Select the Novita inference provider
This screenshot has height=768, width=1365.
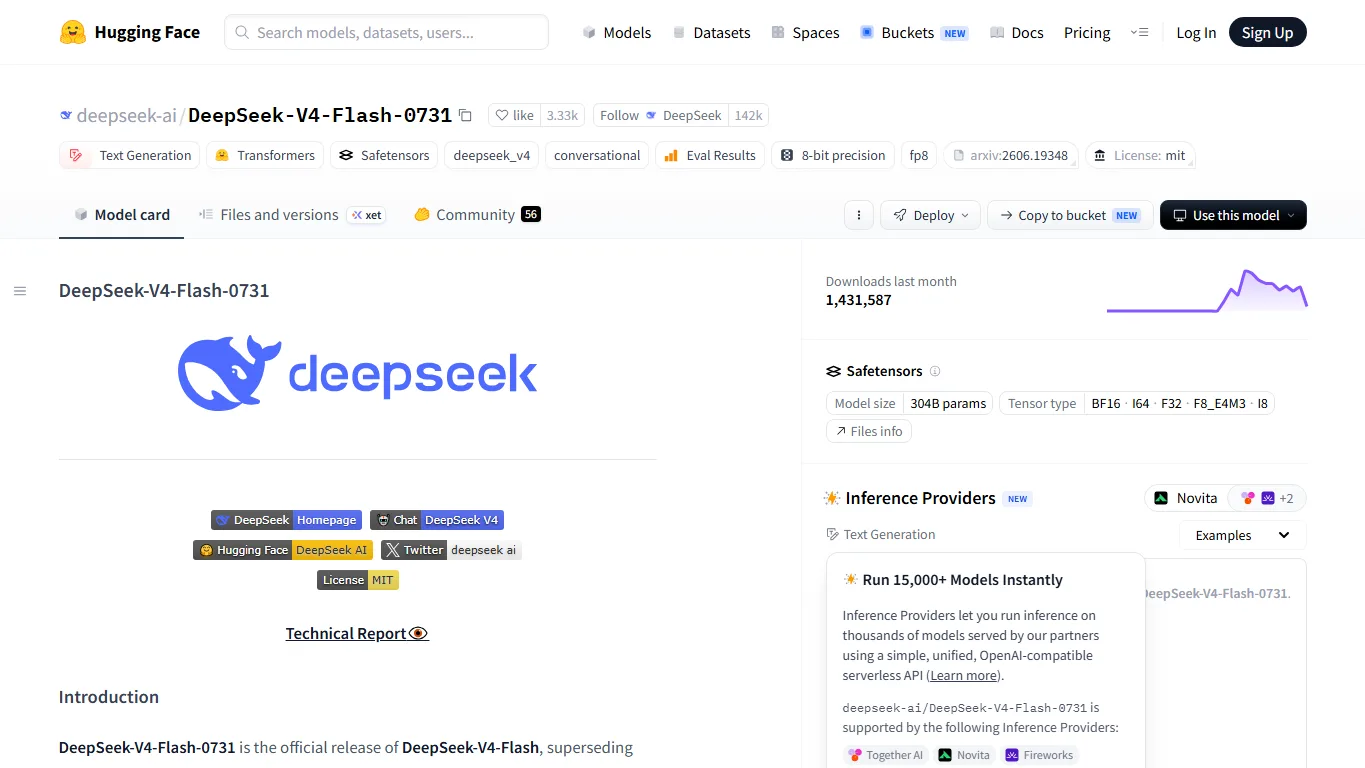(x=1186, y=498)
